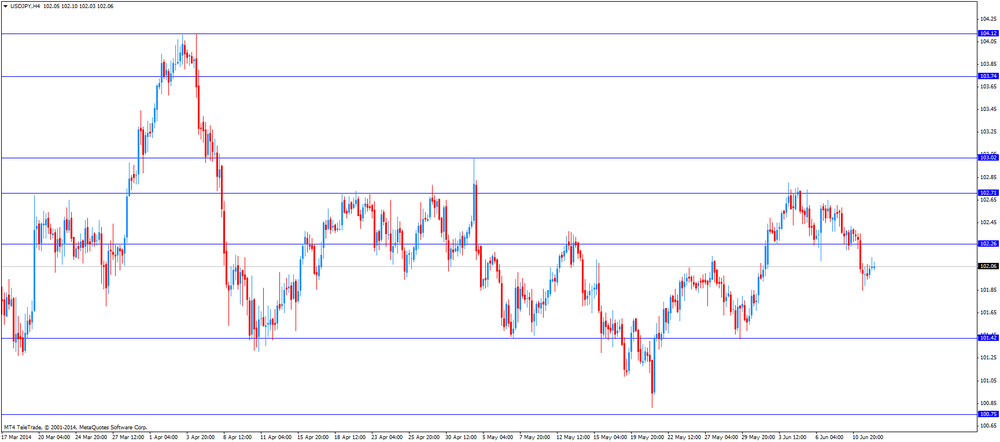Click 102.45 on the price axis

click(989, 222)
